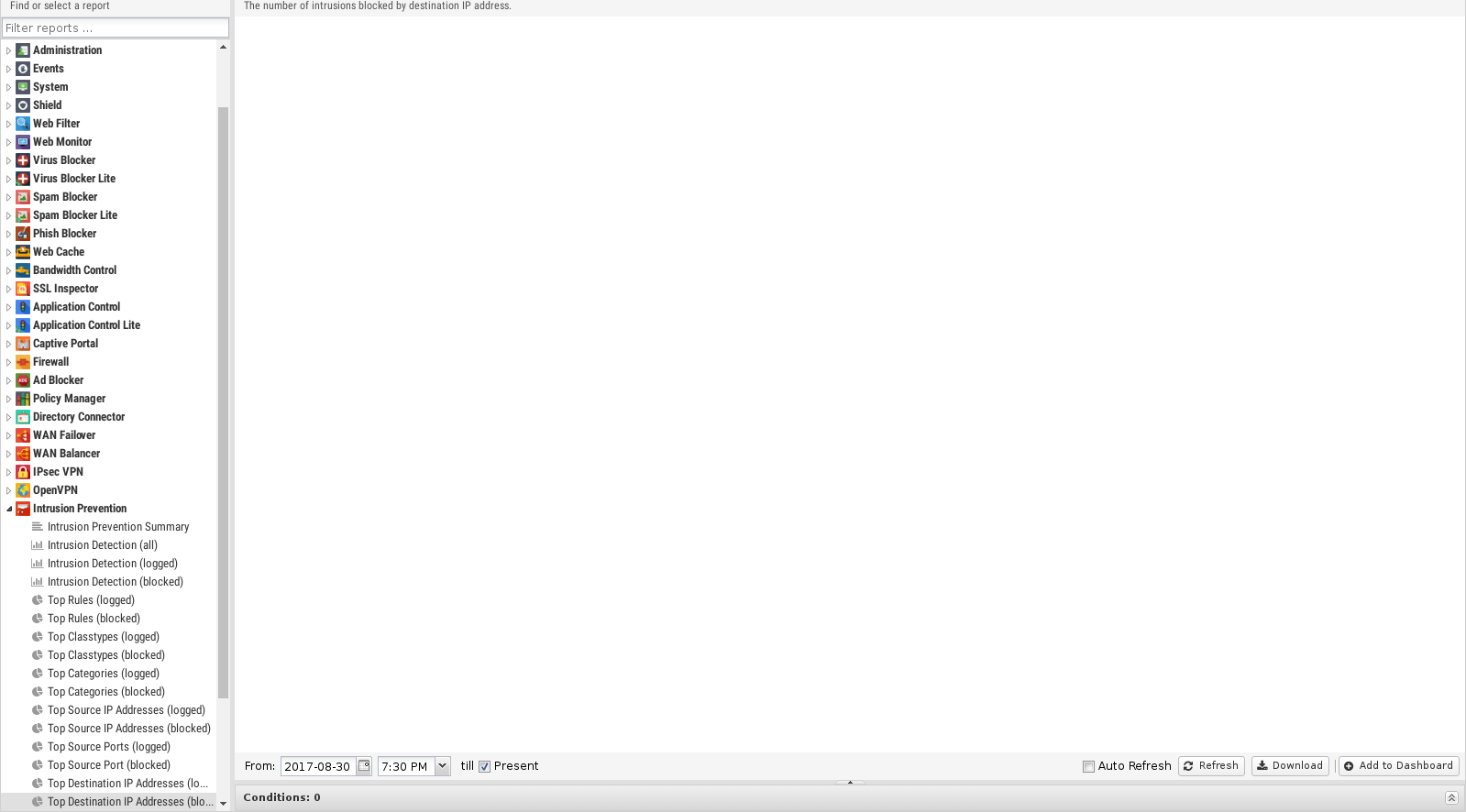Expand the Web Filter tree node

click(x=8, y=124)
